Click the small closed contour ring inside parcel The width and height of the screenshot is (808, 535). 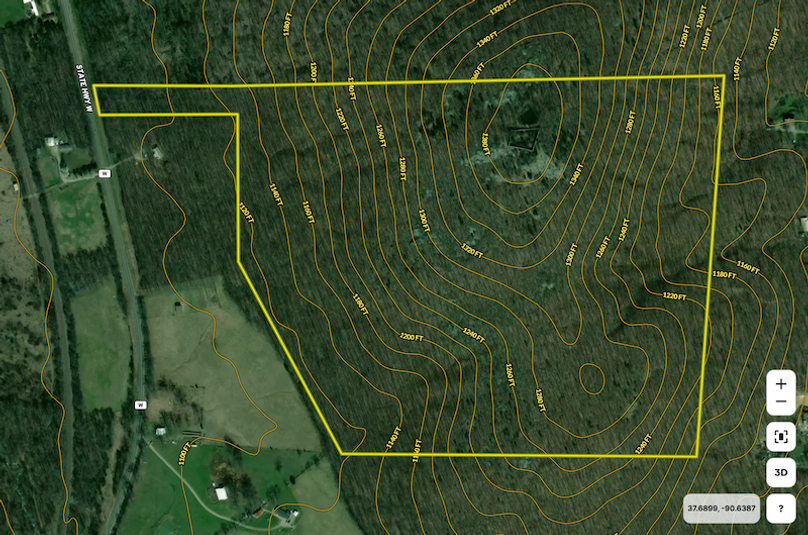(x=591, y=378)
